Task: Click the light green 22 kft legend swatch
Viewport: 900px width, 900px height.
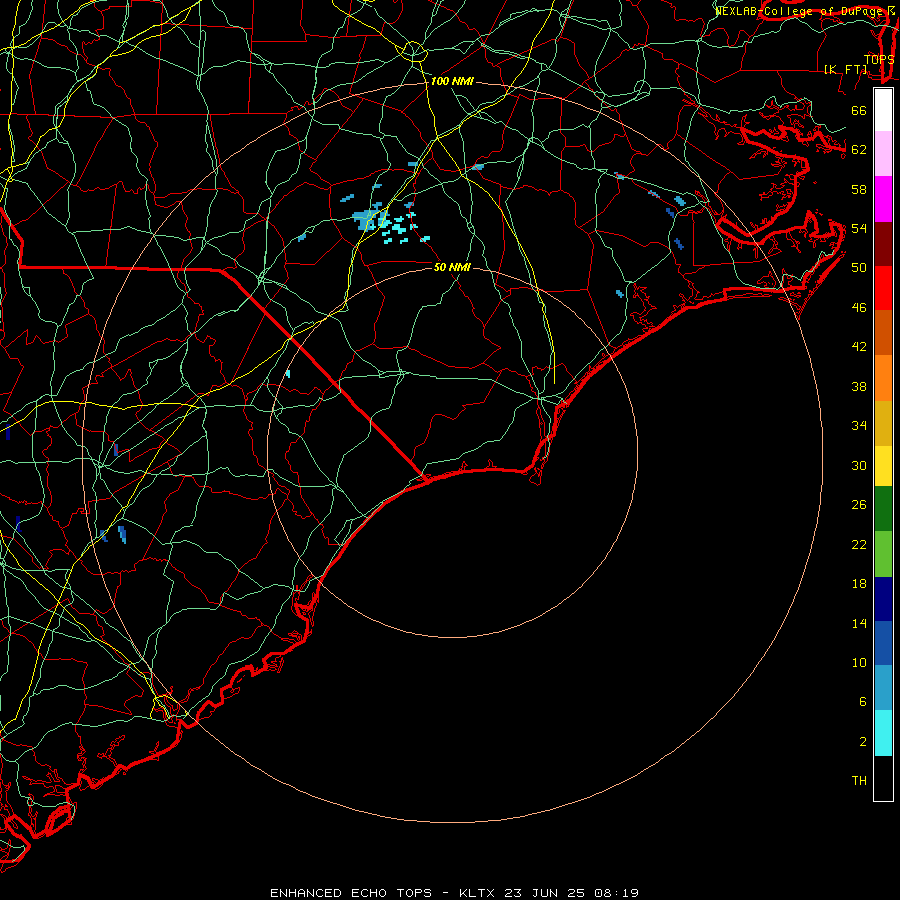Action: point(883,554)
